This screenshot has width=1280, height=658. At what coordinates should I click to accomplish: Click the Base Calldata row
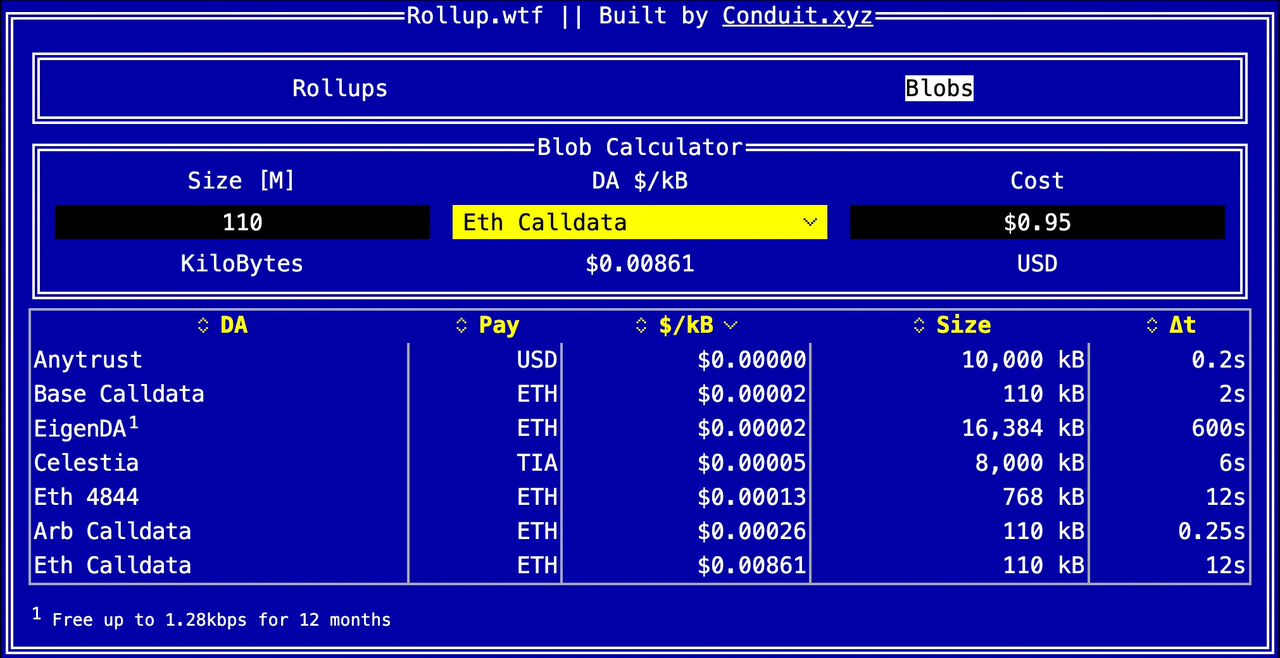[118, 394]
